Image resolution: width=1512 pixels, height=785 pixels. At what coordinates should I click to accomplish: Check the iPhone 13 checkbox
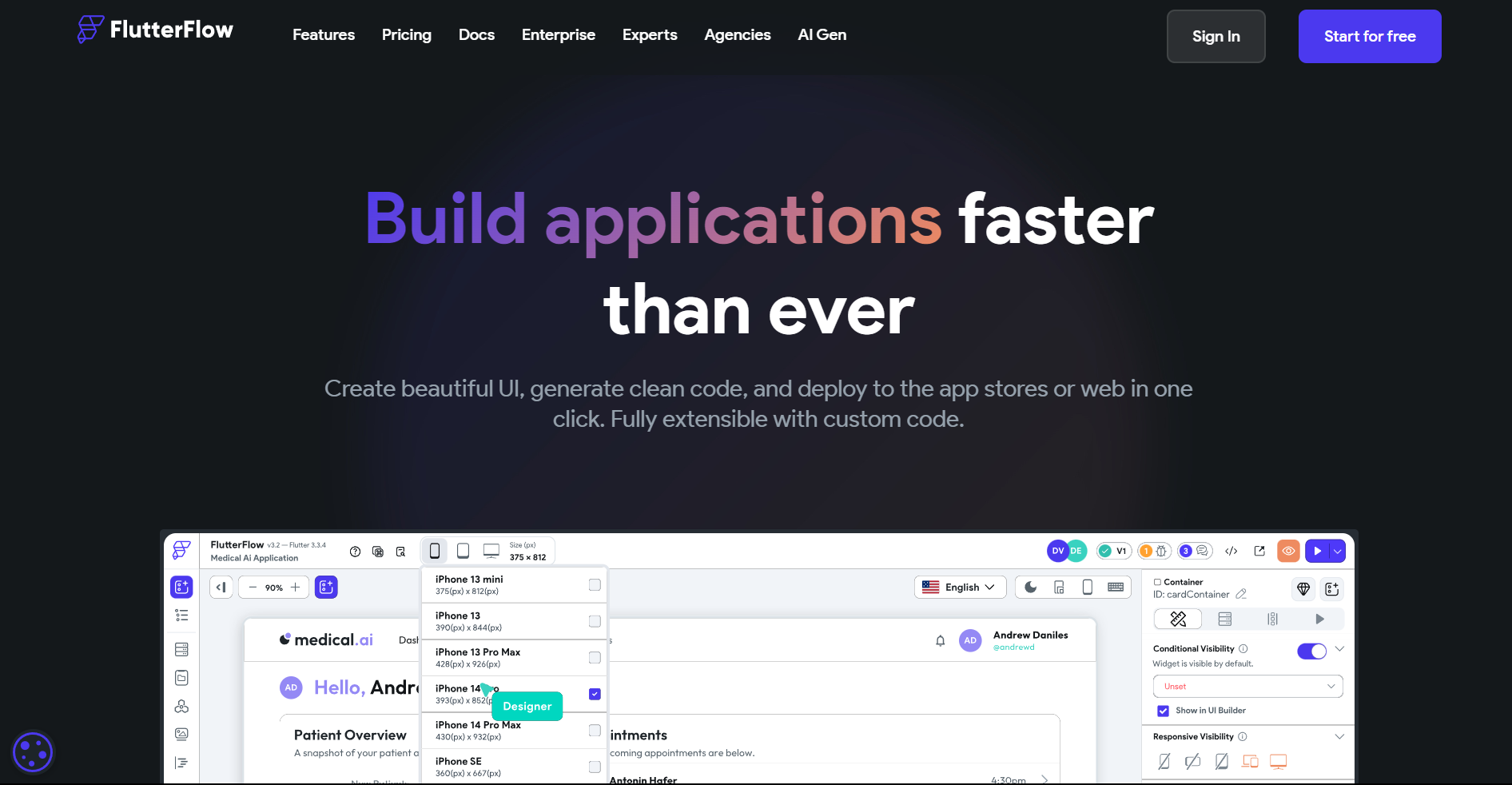pyautogui.click(x=595, y=621)
